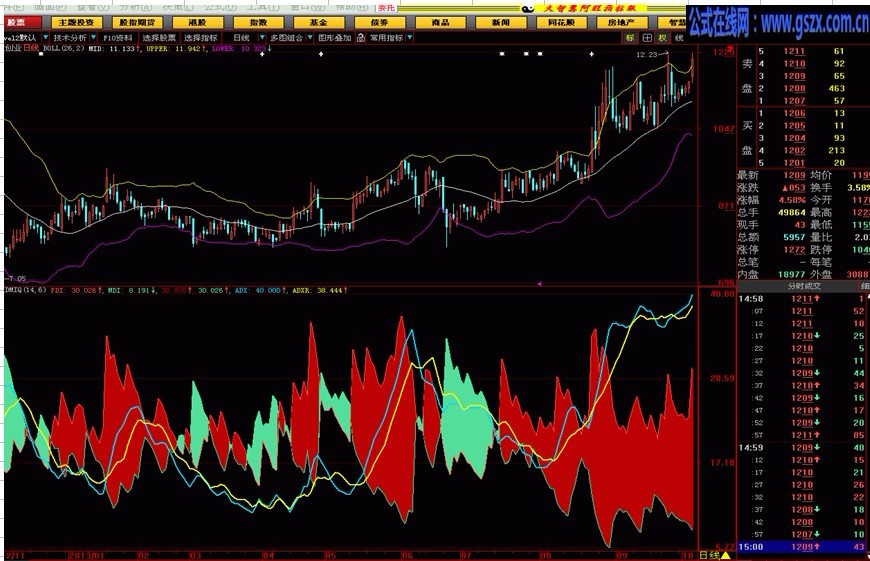Open the 商品 category
Image resolution: width=870 pixels, height=561 pixels.
pos(441,23)
